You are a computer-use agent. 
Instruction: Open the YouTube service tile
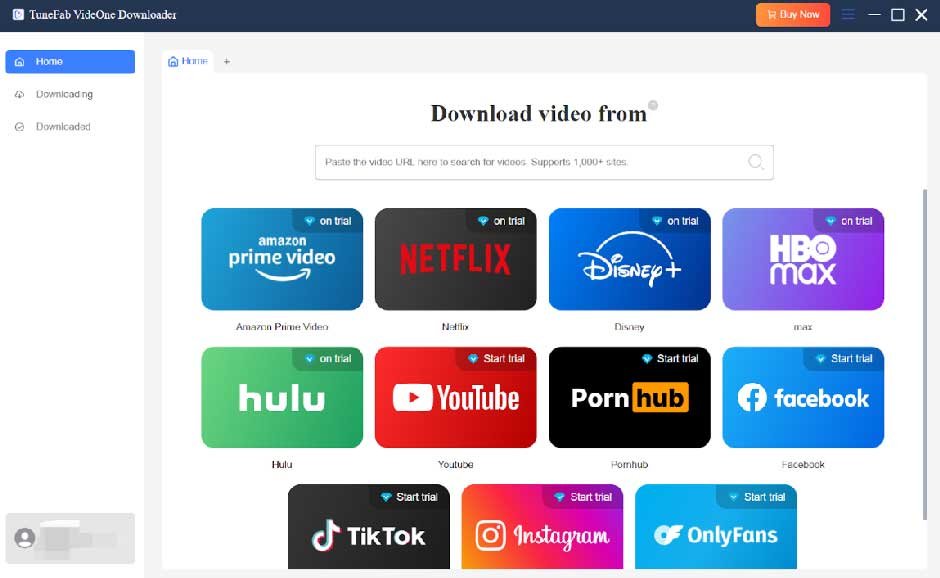click(456, 397)
